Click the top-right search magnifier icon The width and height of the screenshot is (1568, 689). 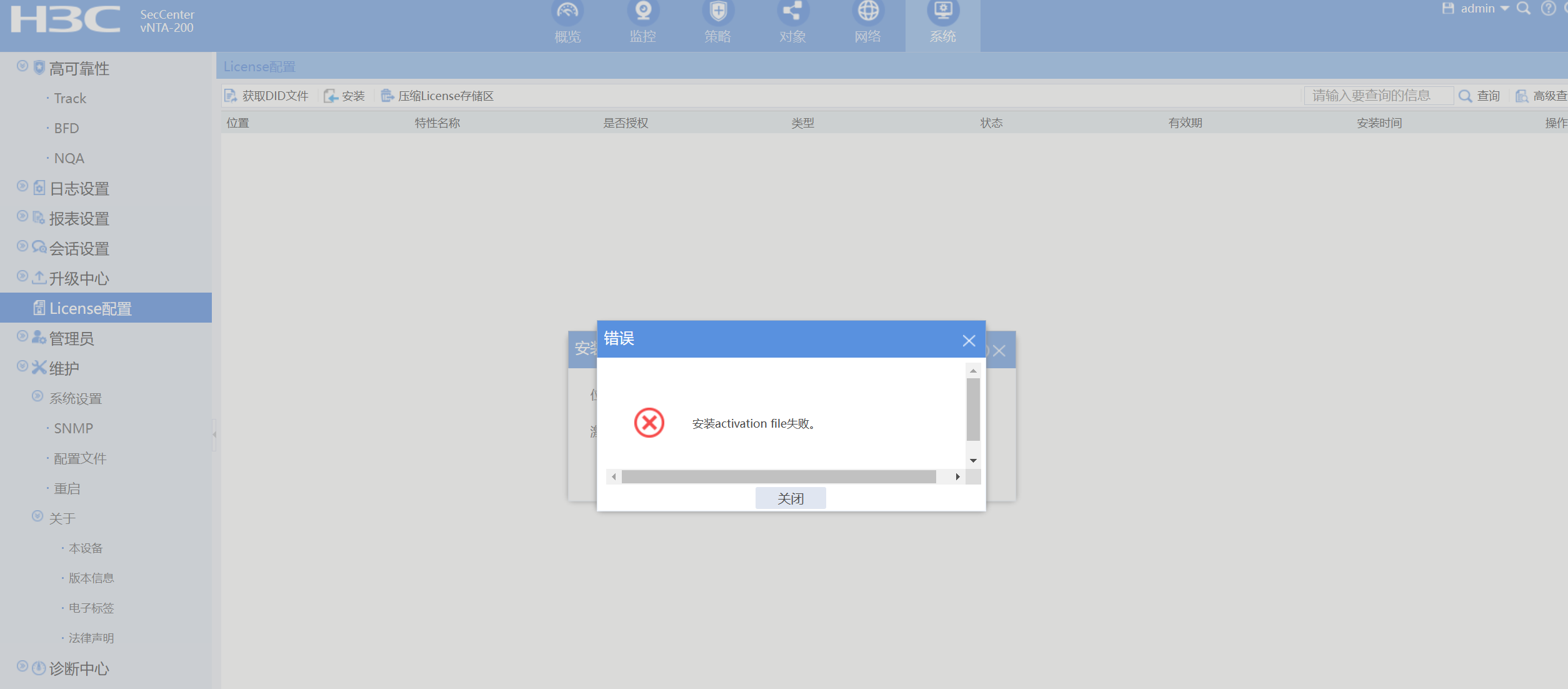click(x=1524, y=9)
